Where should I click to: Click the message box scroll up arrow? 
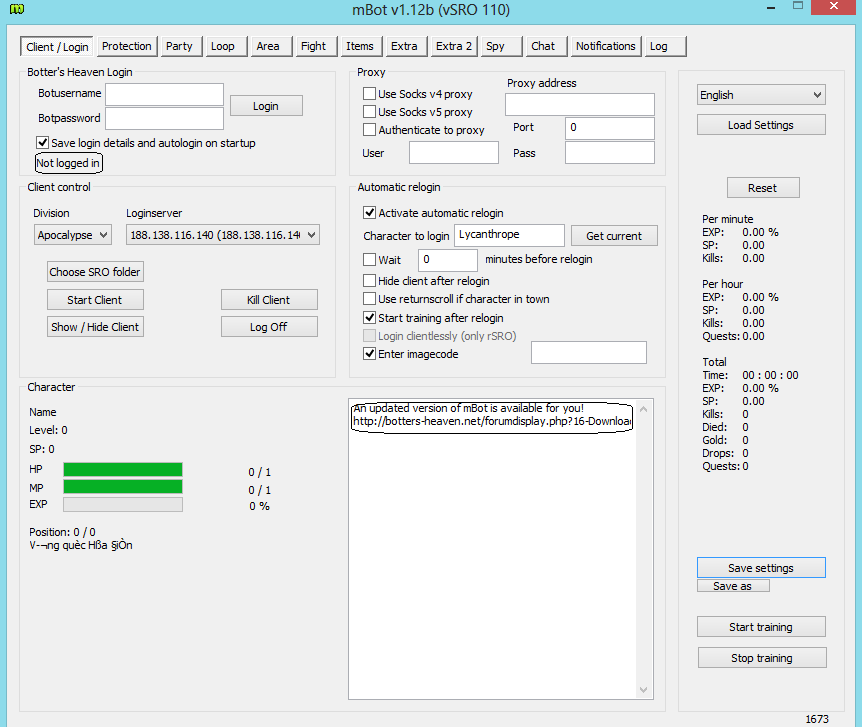tap(644, 409)
